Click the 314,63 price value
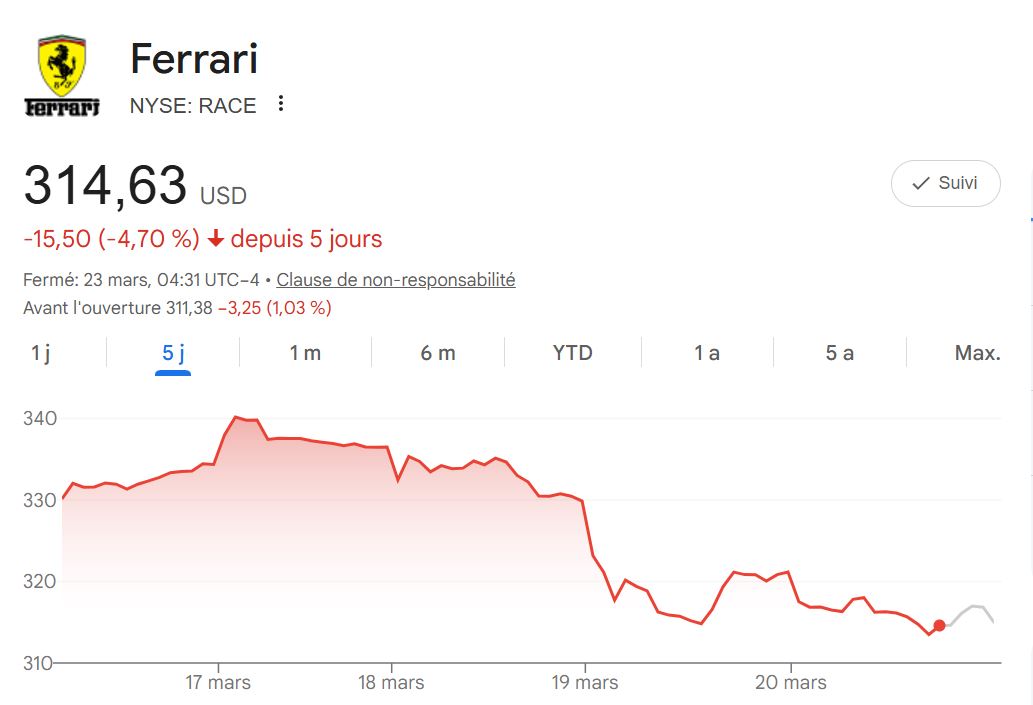This screenshot has width=1033, height=705. click(x=105, y=186)
